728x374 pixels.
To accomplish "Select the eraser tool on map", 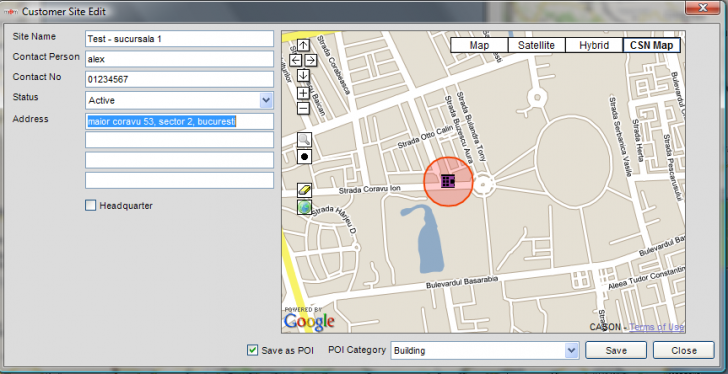I will tap(305, 190).
